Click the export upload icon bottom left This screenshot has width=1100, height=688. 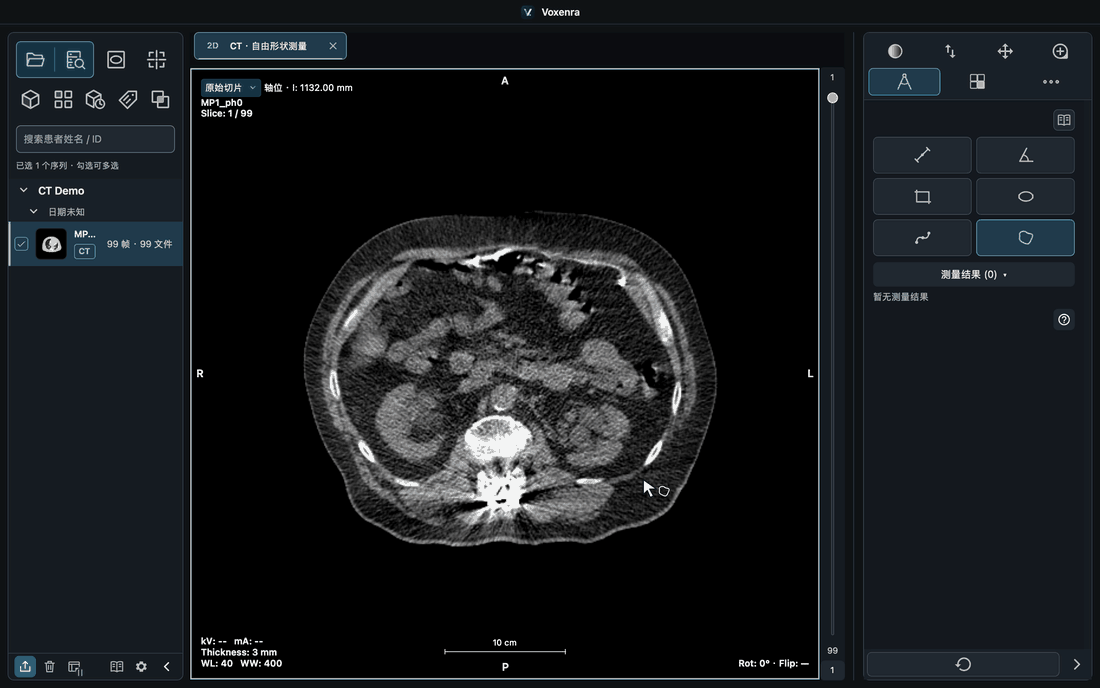click(25, 666)
